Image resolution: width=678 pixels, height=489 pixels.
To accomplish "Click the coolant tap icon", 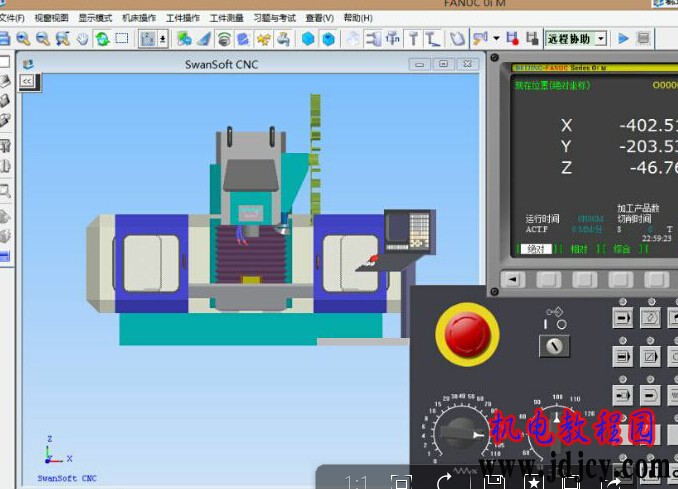I will 284,39.
